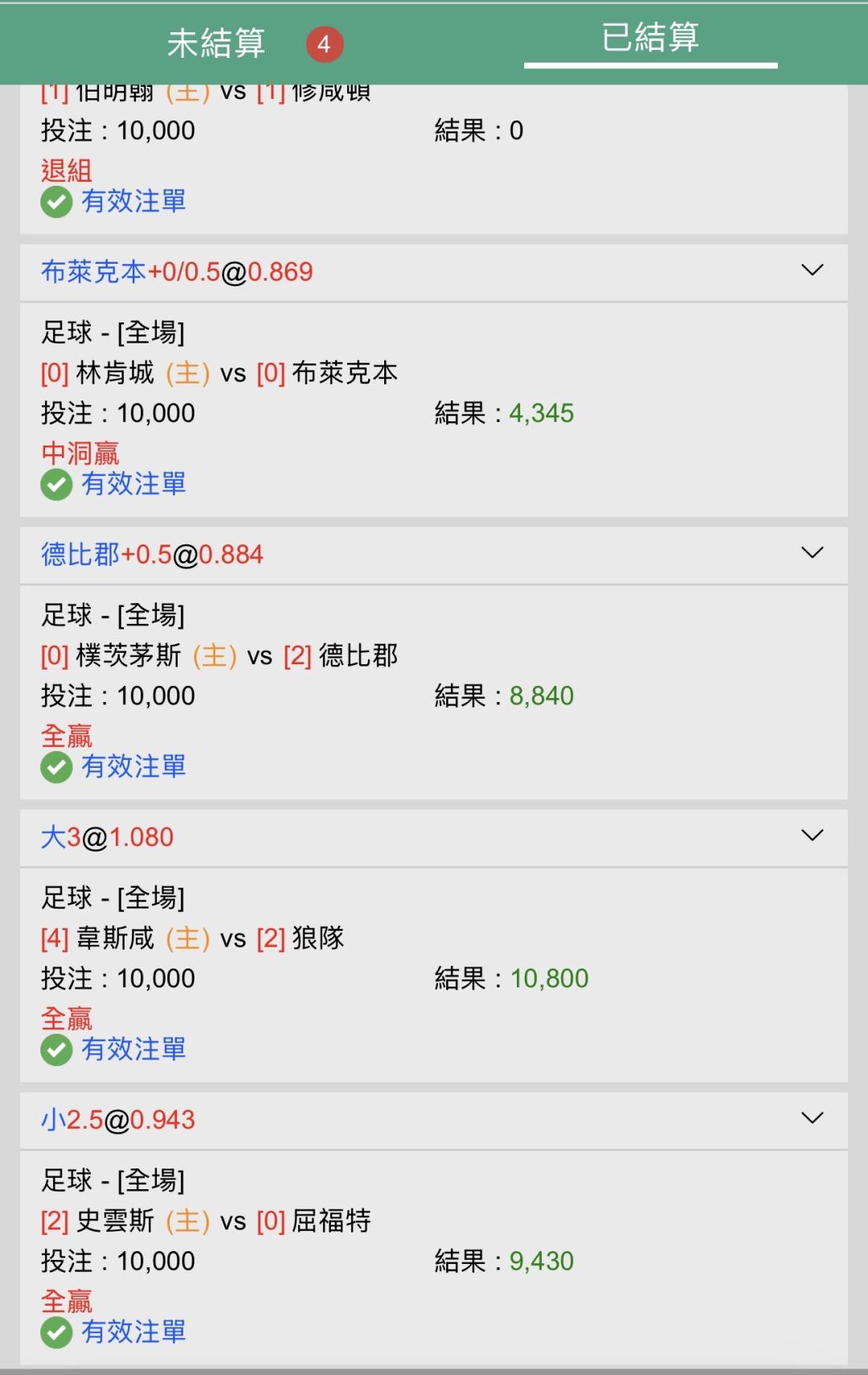Expand the 布萊克本+0/0.5@0.869 bet chevron
Viewport: 868px width, 1375px height.
tap(813, 270)
